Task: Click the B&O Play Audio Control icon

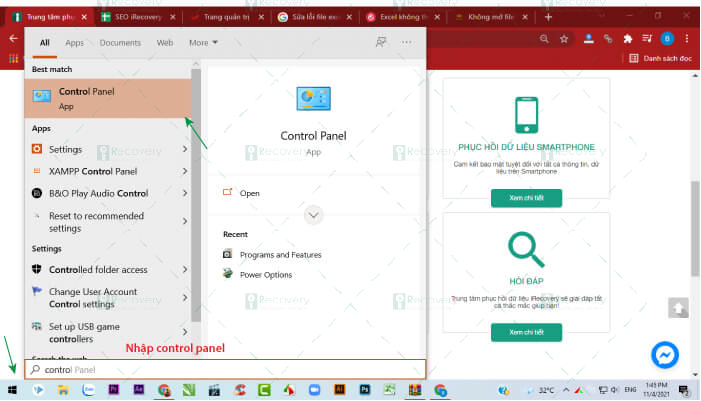Action: coord(37,193)
